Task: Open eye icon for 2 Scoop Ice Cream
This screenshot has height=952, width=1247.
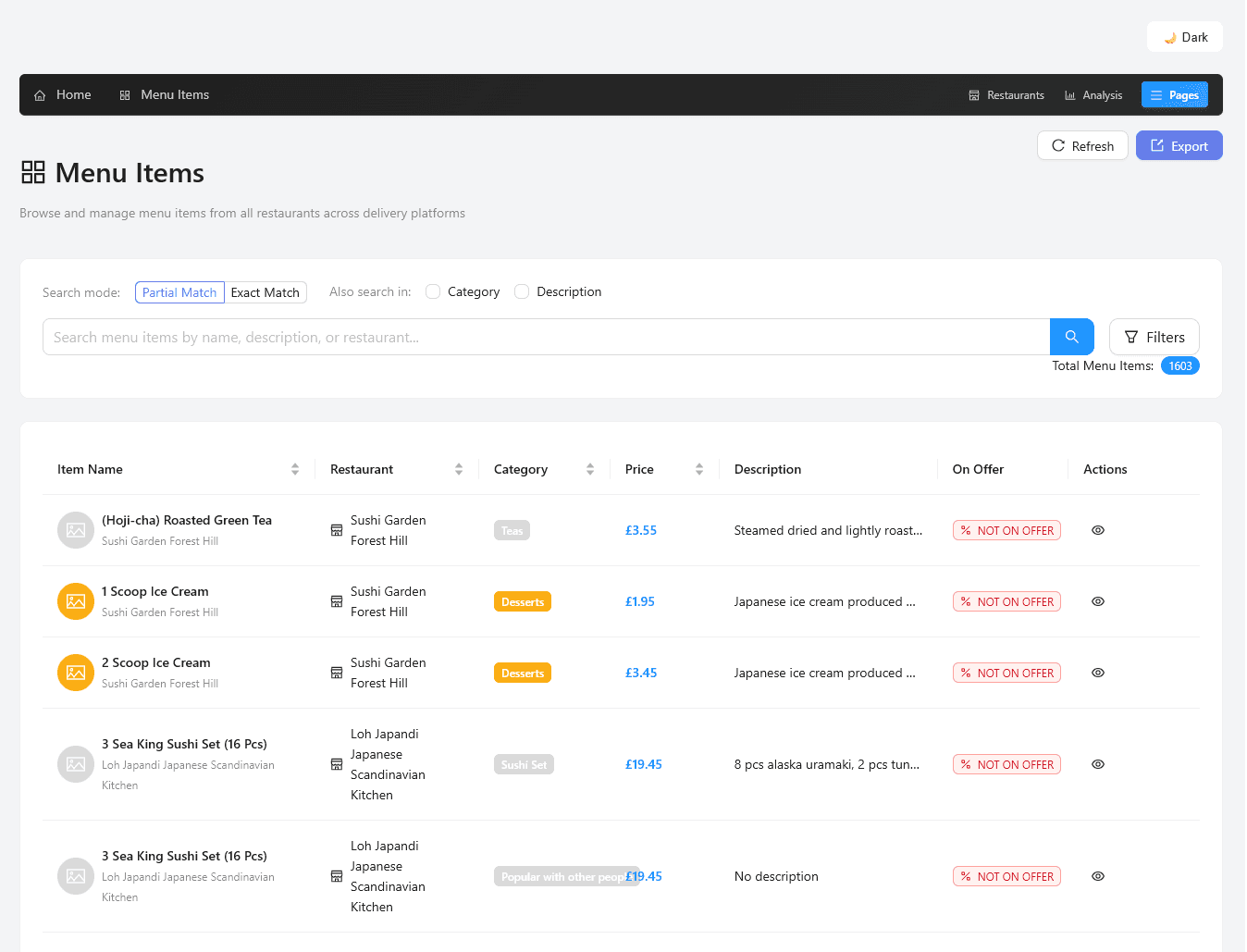Action: coord(1097,673)
